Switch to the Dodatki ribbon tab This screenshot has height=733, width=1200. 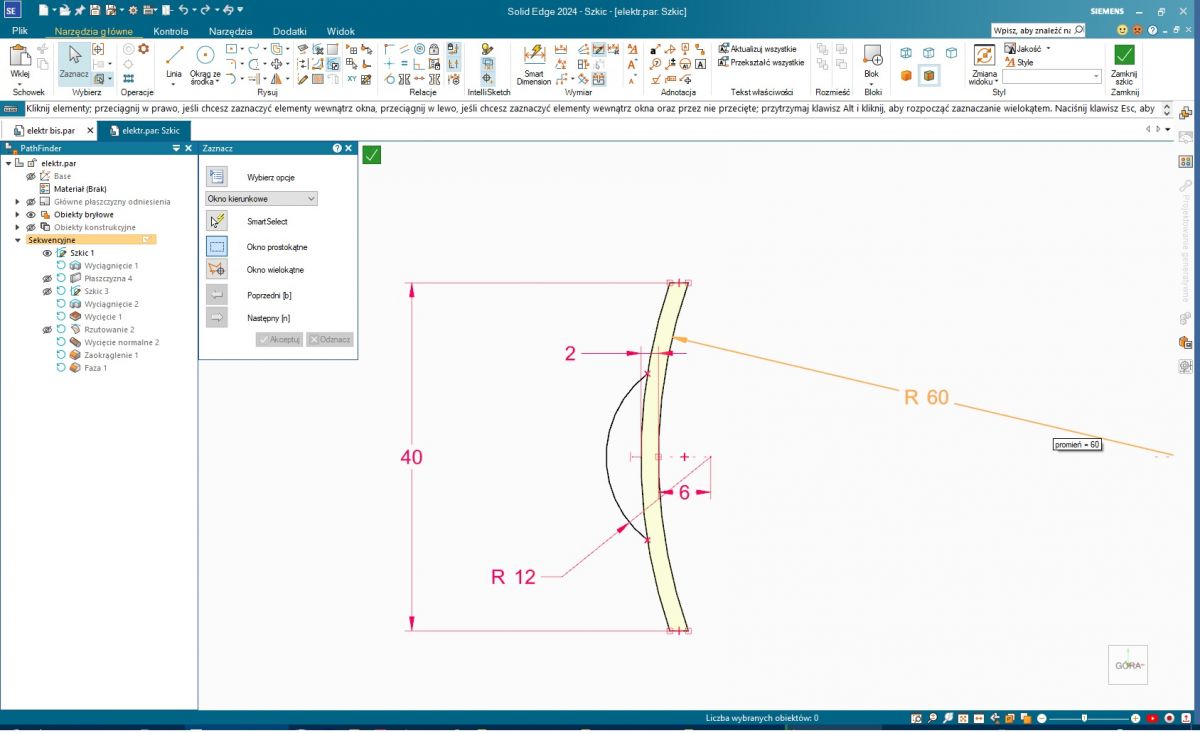289,31
